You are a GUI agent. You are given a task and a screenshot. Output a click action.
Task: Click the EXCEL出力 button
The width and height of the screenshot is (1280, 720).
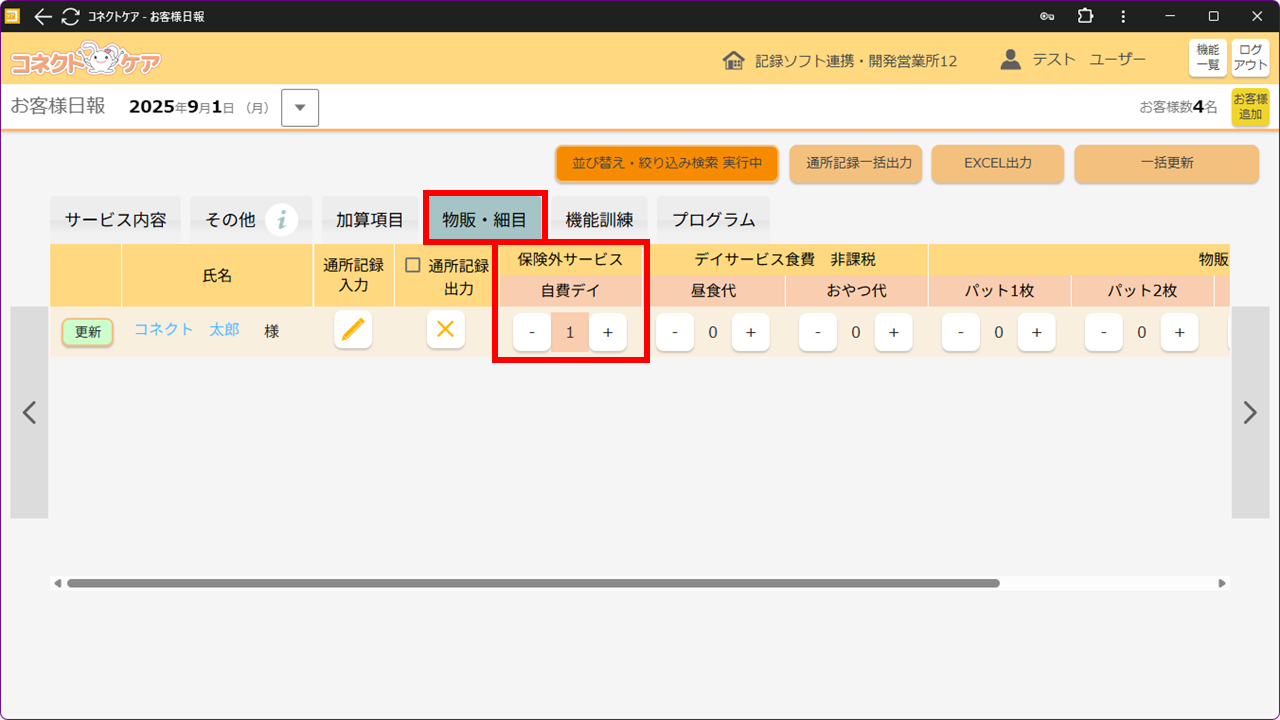997,163
